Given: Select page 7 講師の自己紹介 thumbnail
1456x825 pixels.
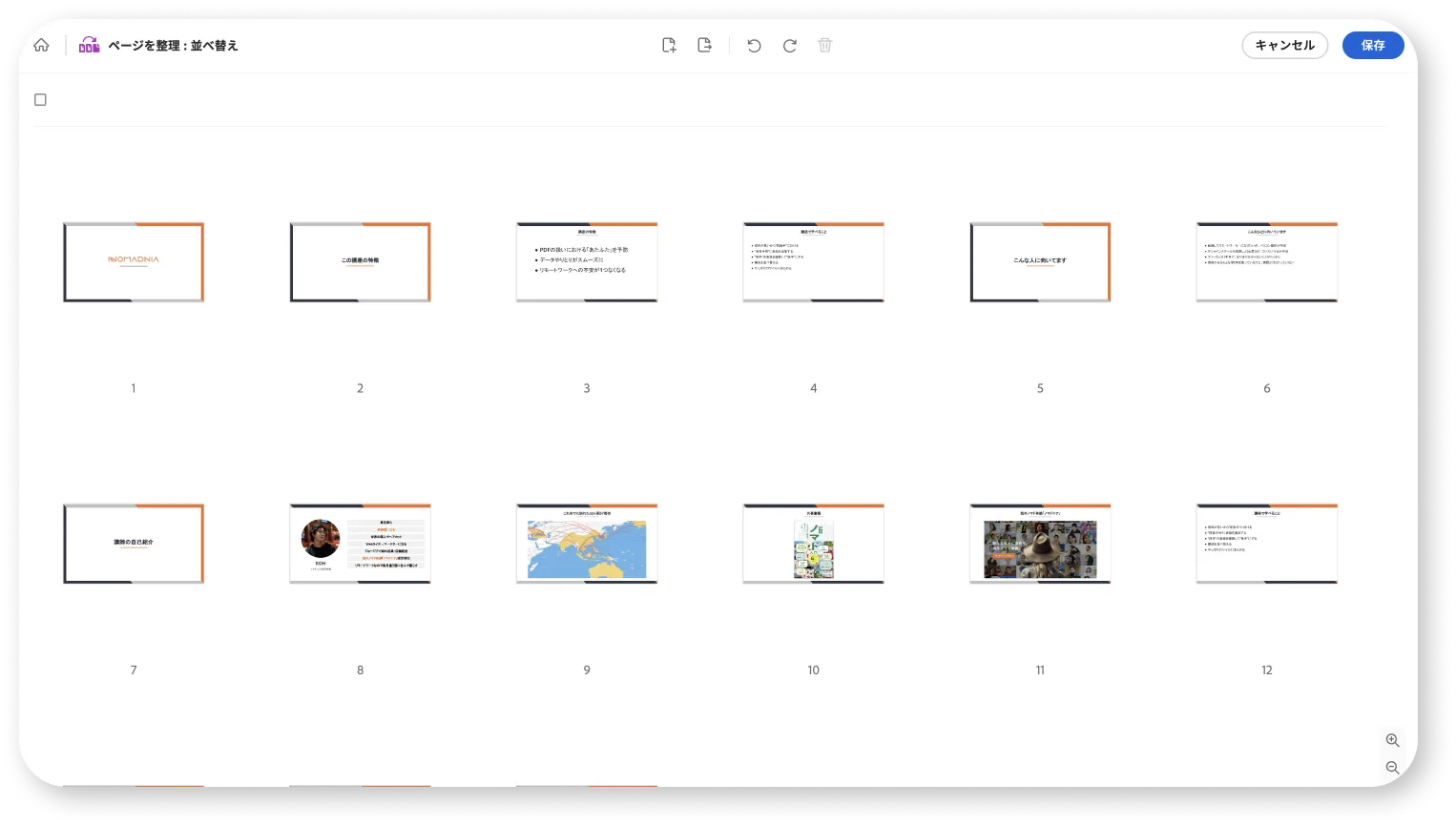Looking at the screenshot, I should [134, 544].
